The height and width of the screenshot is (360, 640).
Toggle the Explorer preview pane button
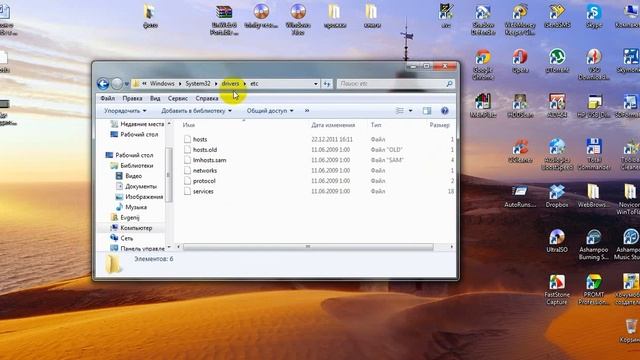point(427,111)
